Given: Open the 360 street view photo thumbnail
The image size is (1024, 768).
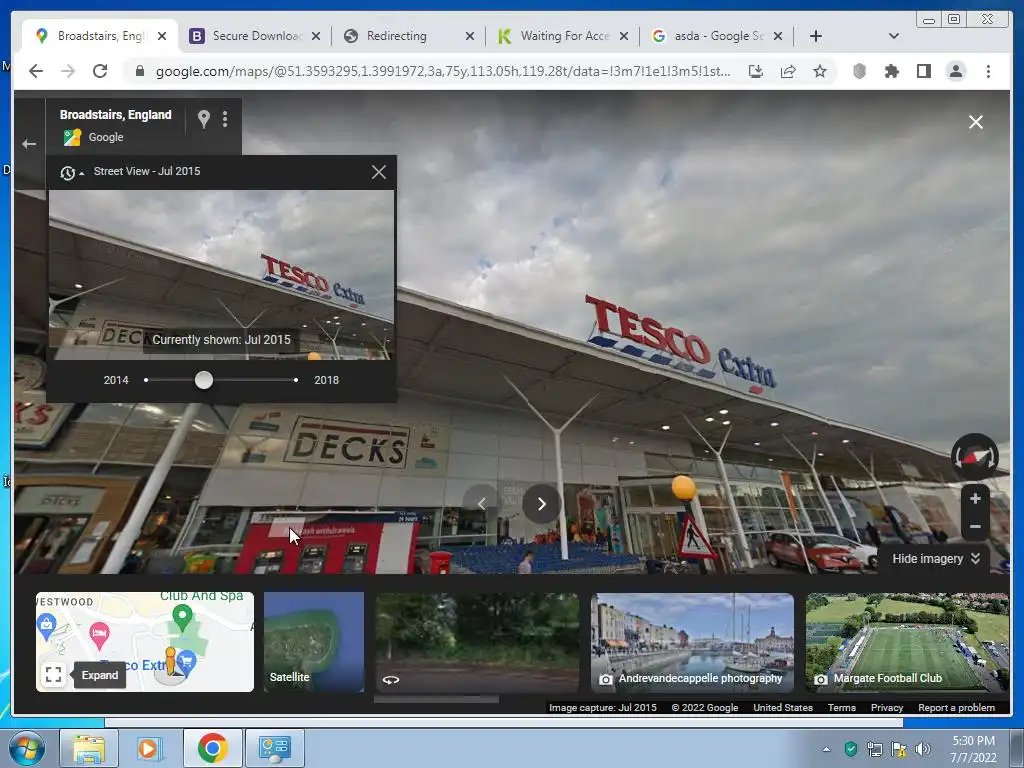Looking at the screenshot, I should [477, 642].
